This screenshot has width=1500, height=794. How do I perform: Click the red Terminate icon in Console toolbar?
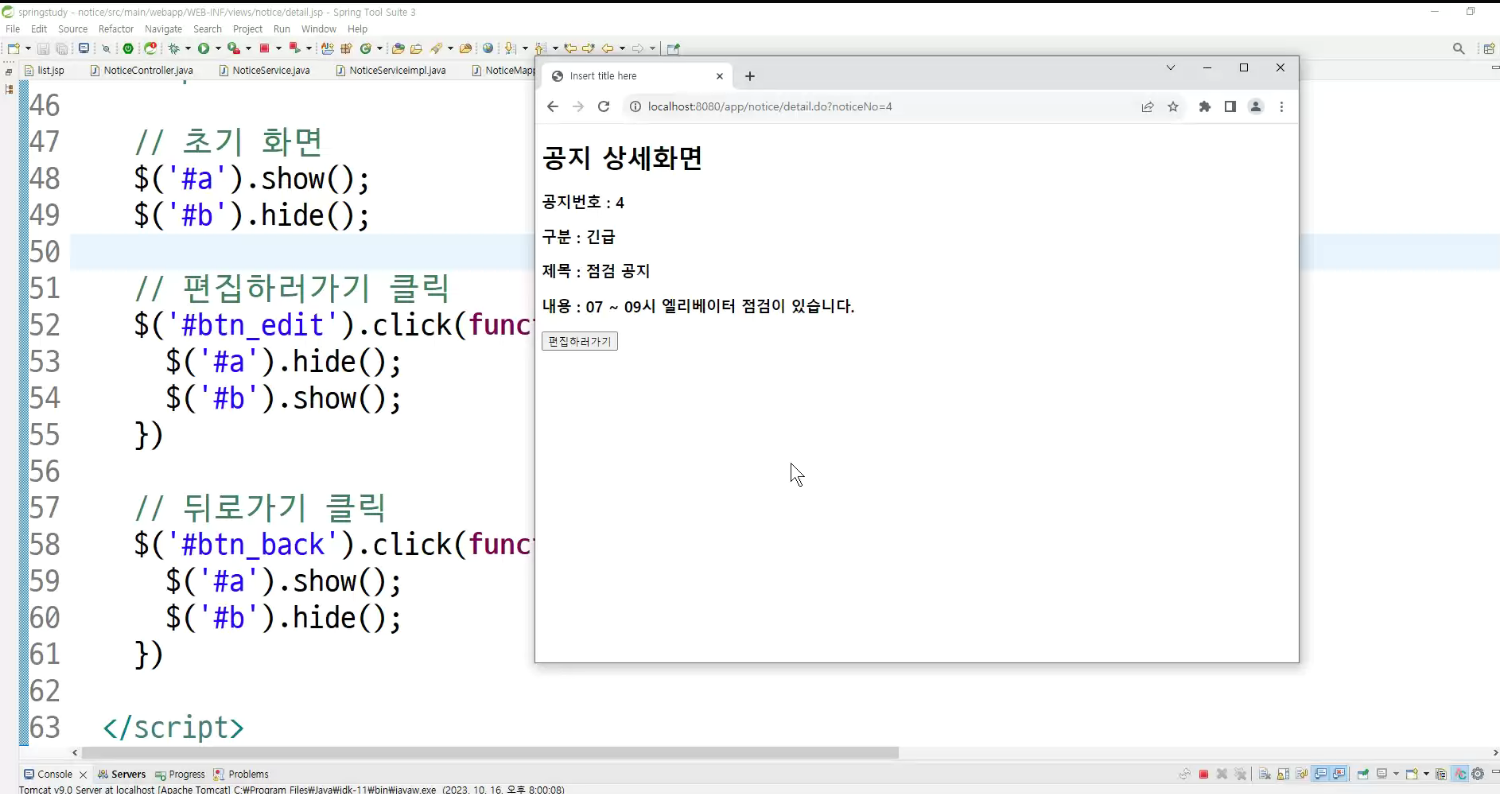[1203, 774]
